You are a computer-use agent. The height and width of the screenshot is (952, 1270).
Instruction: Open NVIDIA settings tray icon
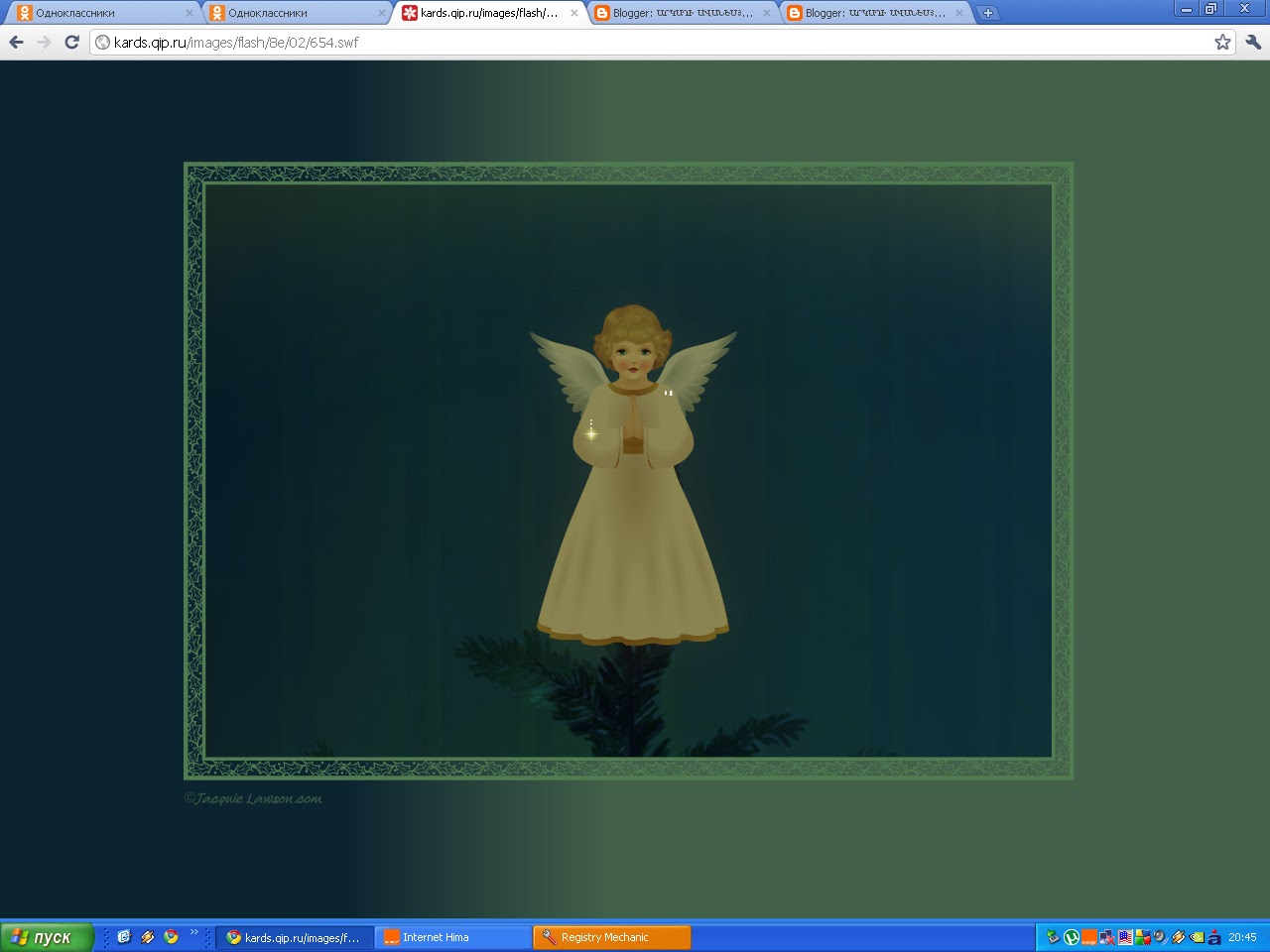1197,937
